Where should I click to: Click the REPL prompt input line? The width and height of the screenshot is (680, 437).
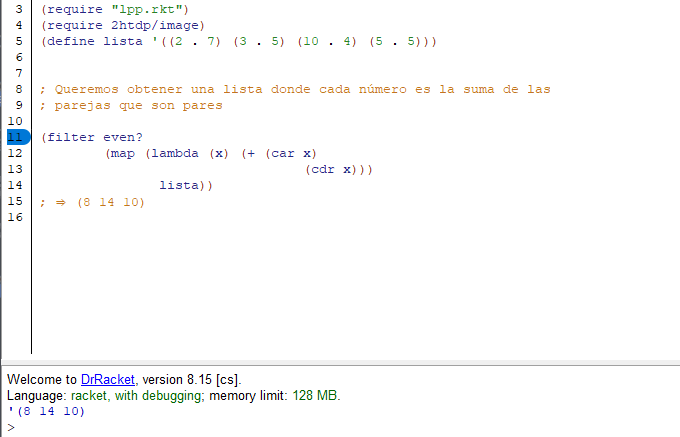tap(343, 427)
